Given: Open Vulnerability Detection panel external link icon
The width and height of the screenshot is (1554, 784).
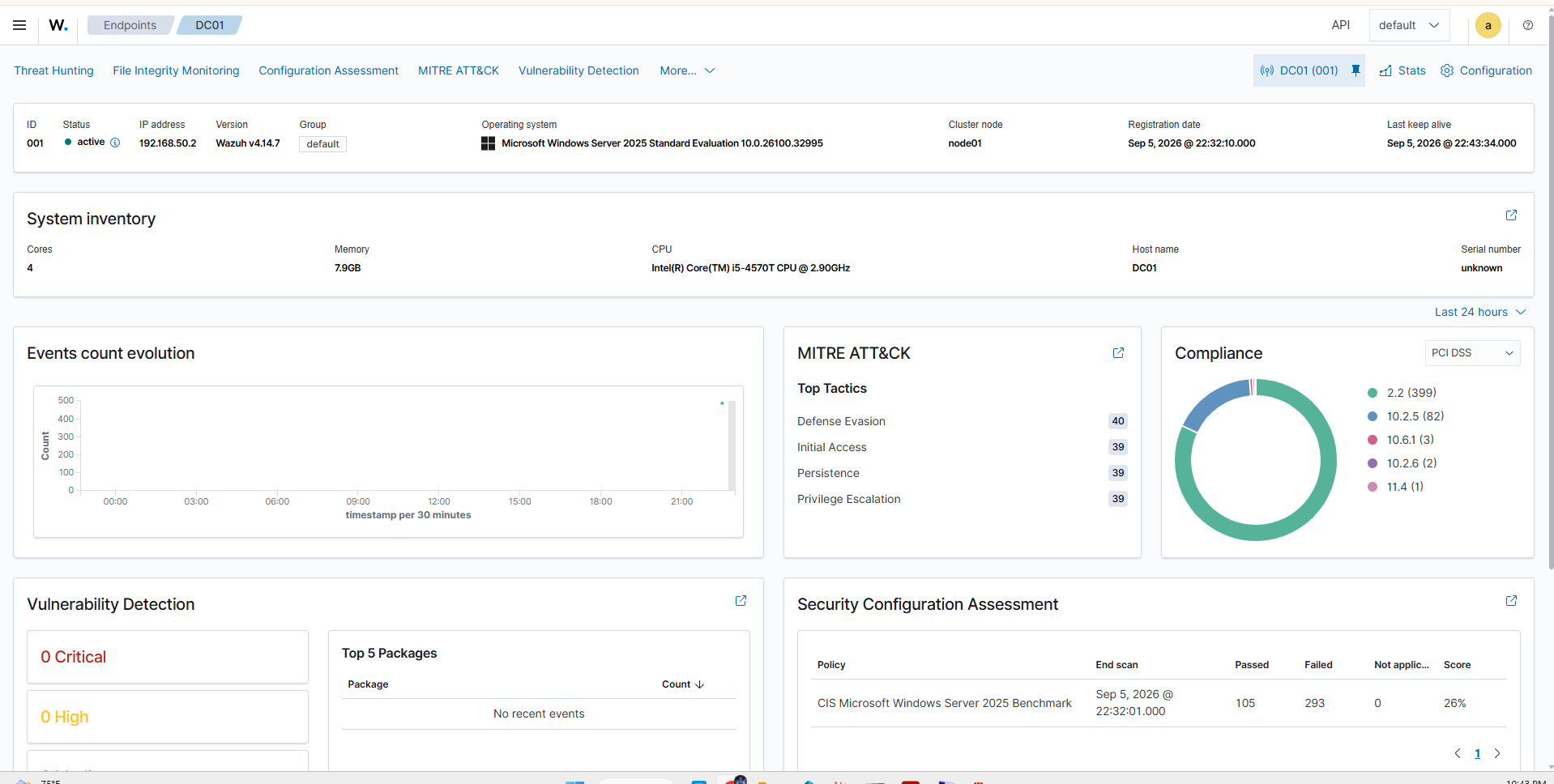Looking at the screenshot, I should pyautogui.click(x=741, y=601).
